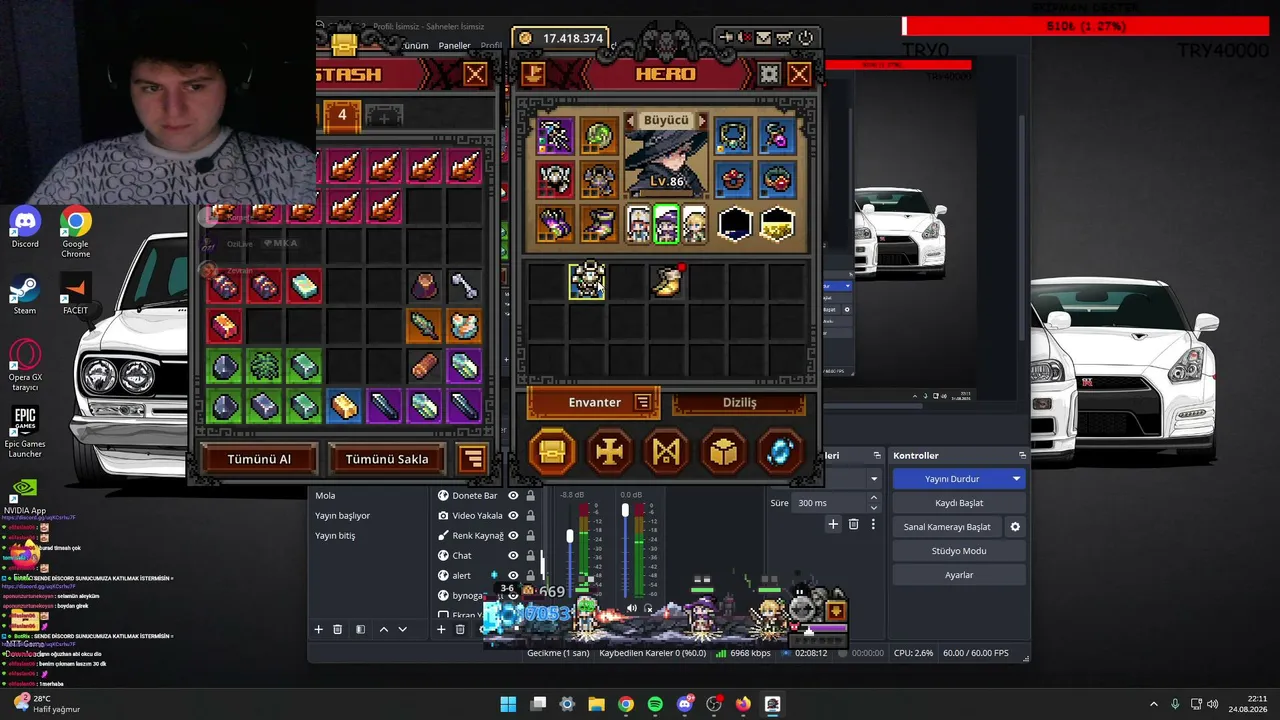Screen dimensions: 1280x720
Task: Open OBS virtual camera settings gear
Action: (1015, 527)
